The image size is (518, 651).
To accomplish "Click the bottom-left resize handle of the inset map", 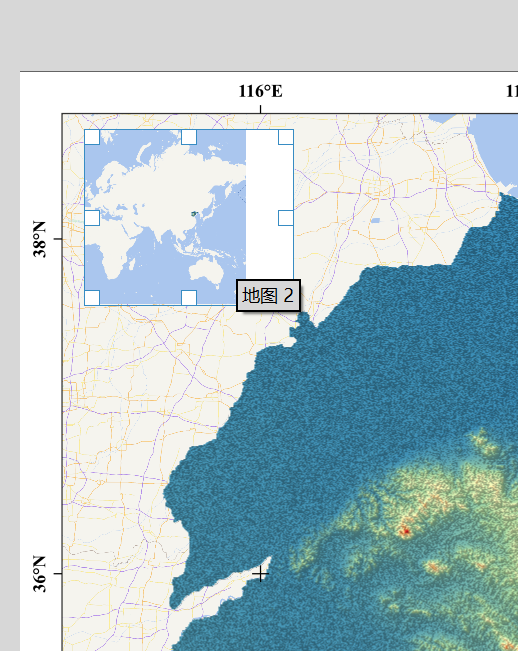I will [92, 298].
